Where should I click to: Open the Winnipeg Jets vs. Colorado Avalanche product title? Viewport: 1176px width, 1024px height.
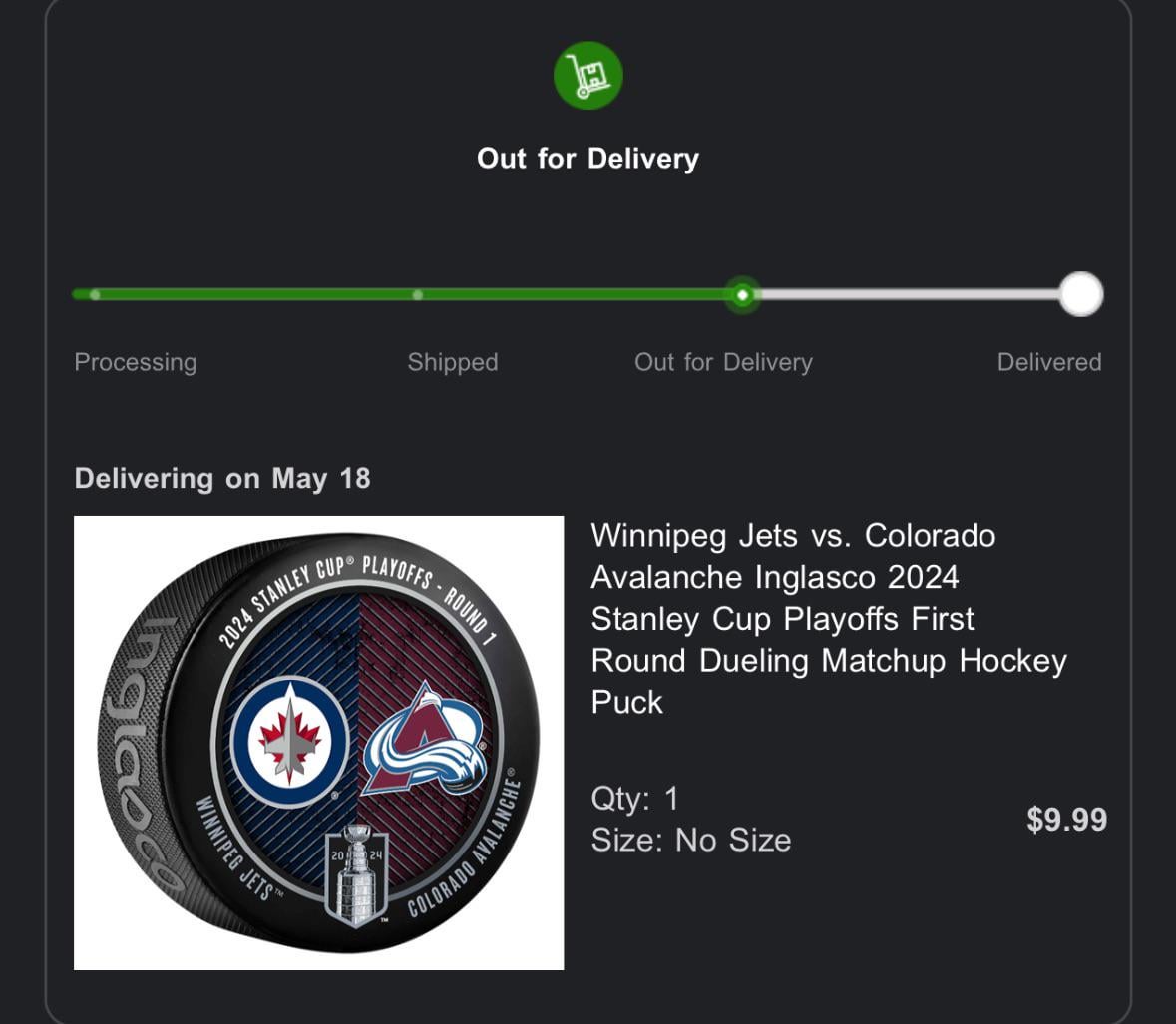(x=828, y=618)
